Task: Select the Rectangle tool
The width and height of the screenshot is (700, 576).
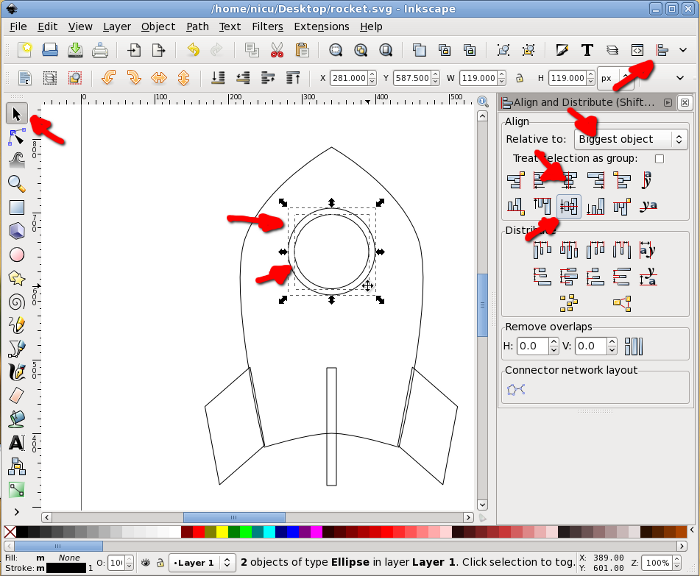Action: [17, 208]
